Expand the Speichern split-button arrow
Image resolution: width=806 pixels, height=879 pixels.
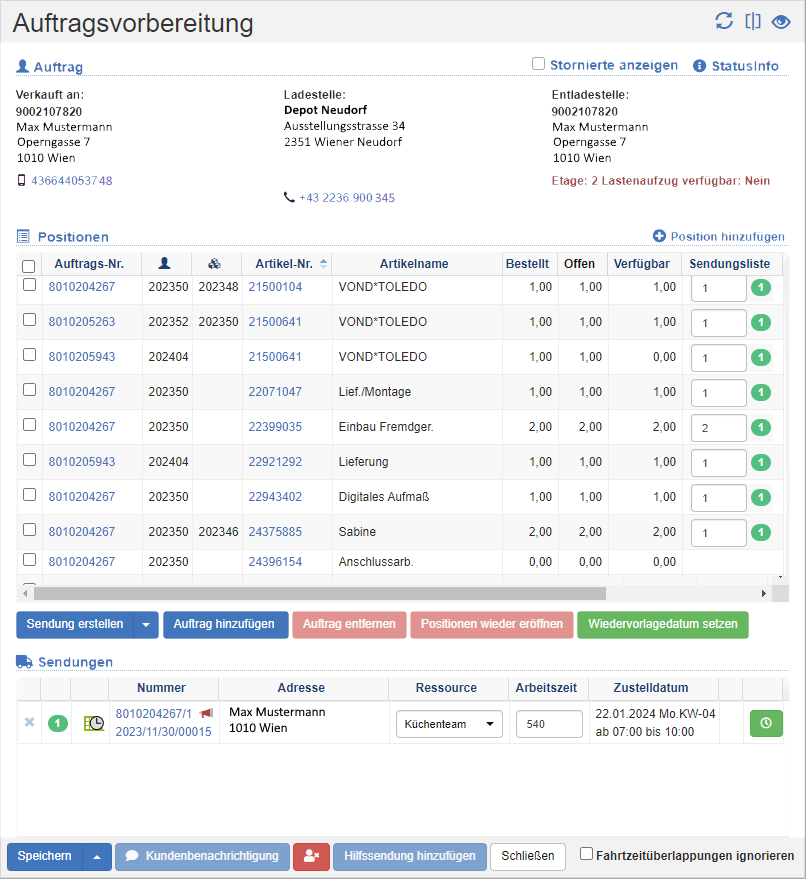tap(97, 857)
